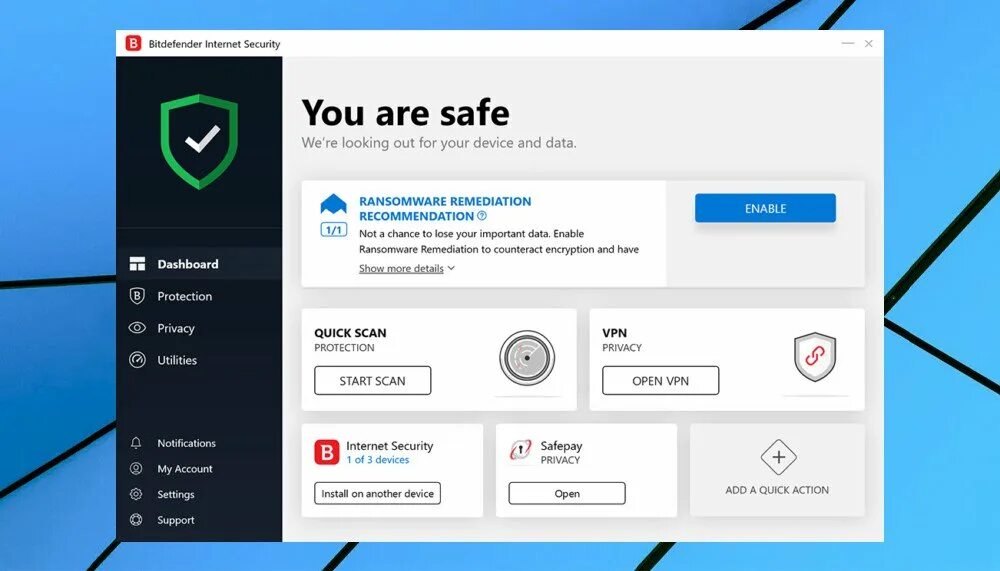Screen dimensions: 1000x571
Task: Click the Notifications bell icon
Action: click(136, 443)
